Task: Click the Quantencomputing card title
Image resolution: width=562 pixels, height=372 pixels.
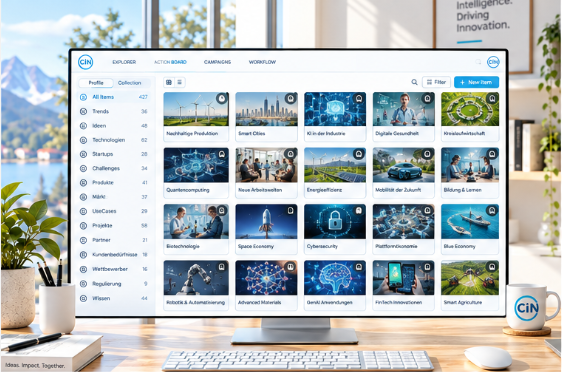Action: pos(188,190)
